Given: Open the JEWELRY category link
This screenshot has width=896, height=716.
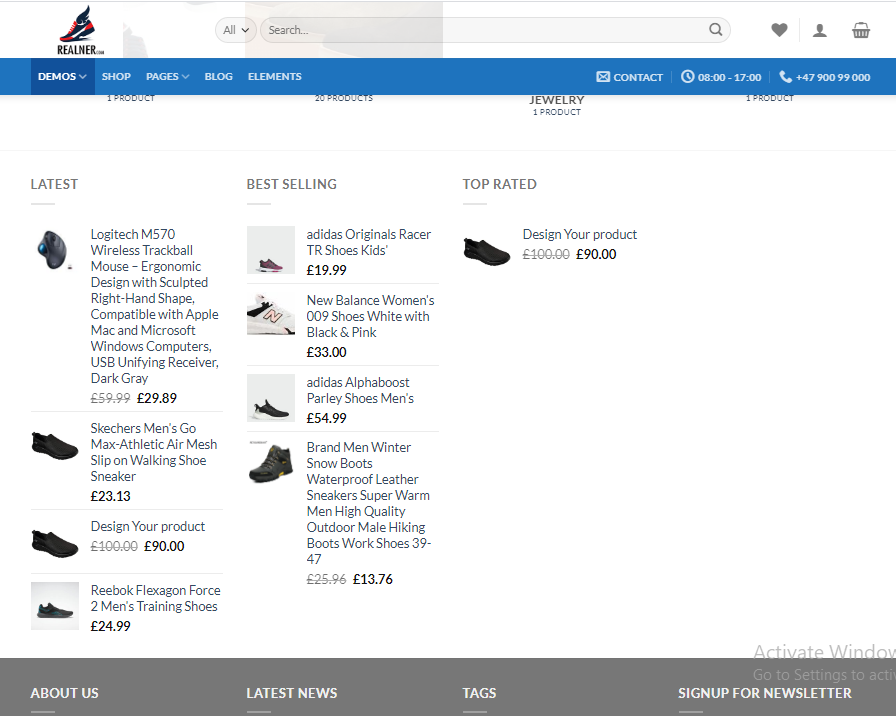Looking at the screenshot, I should pyautogui.click(x=557, y=99).
